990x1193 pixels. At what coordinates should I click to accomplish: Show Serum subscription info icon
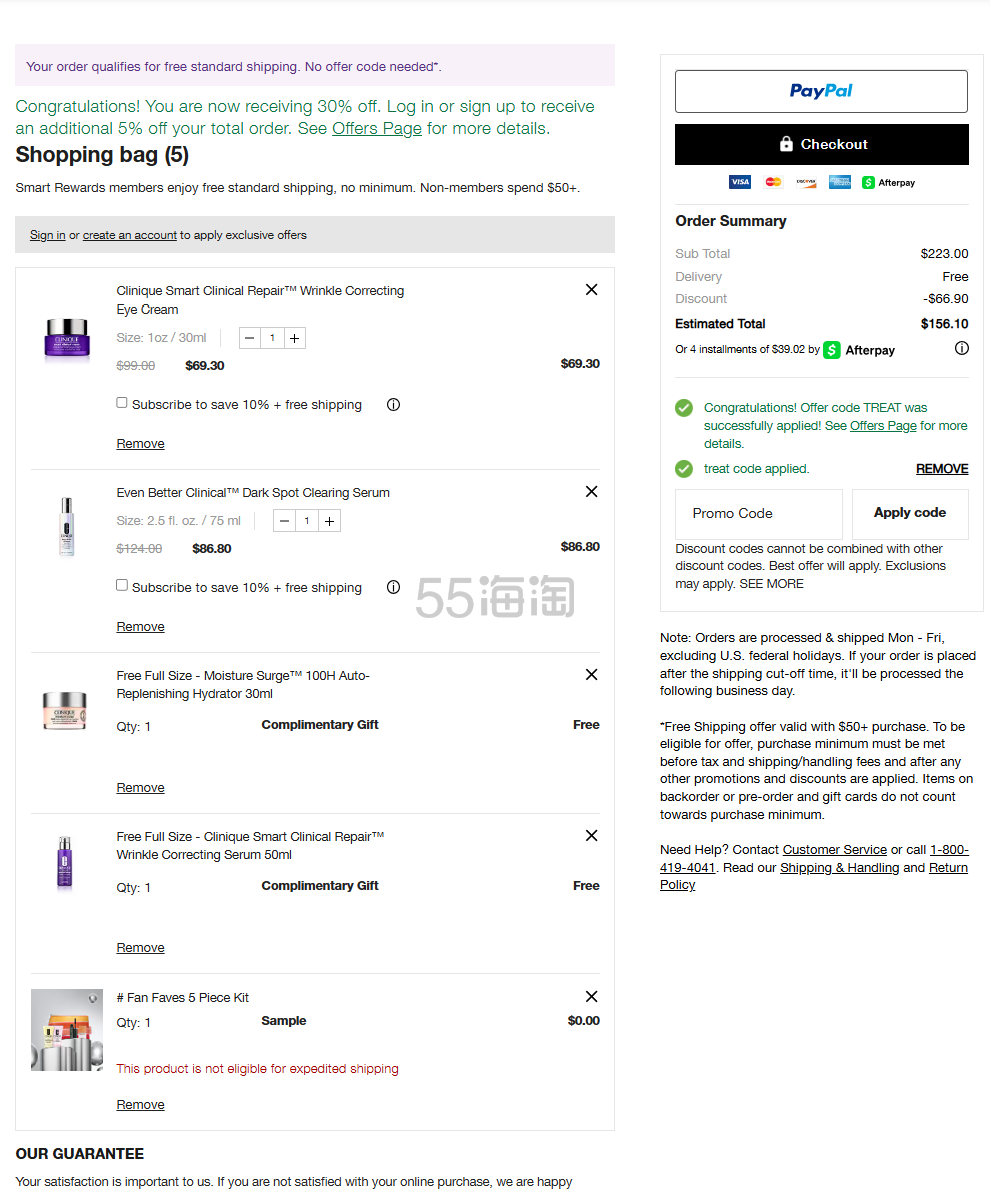(393, 587)
